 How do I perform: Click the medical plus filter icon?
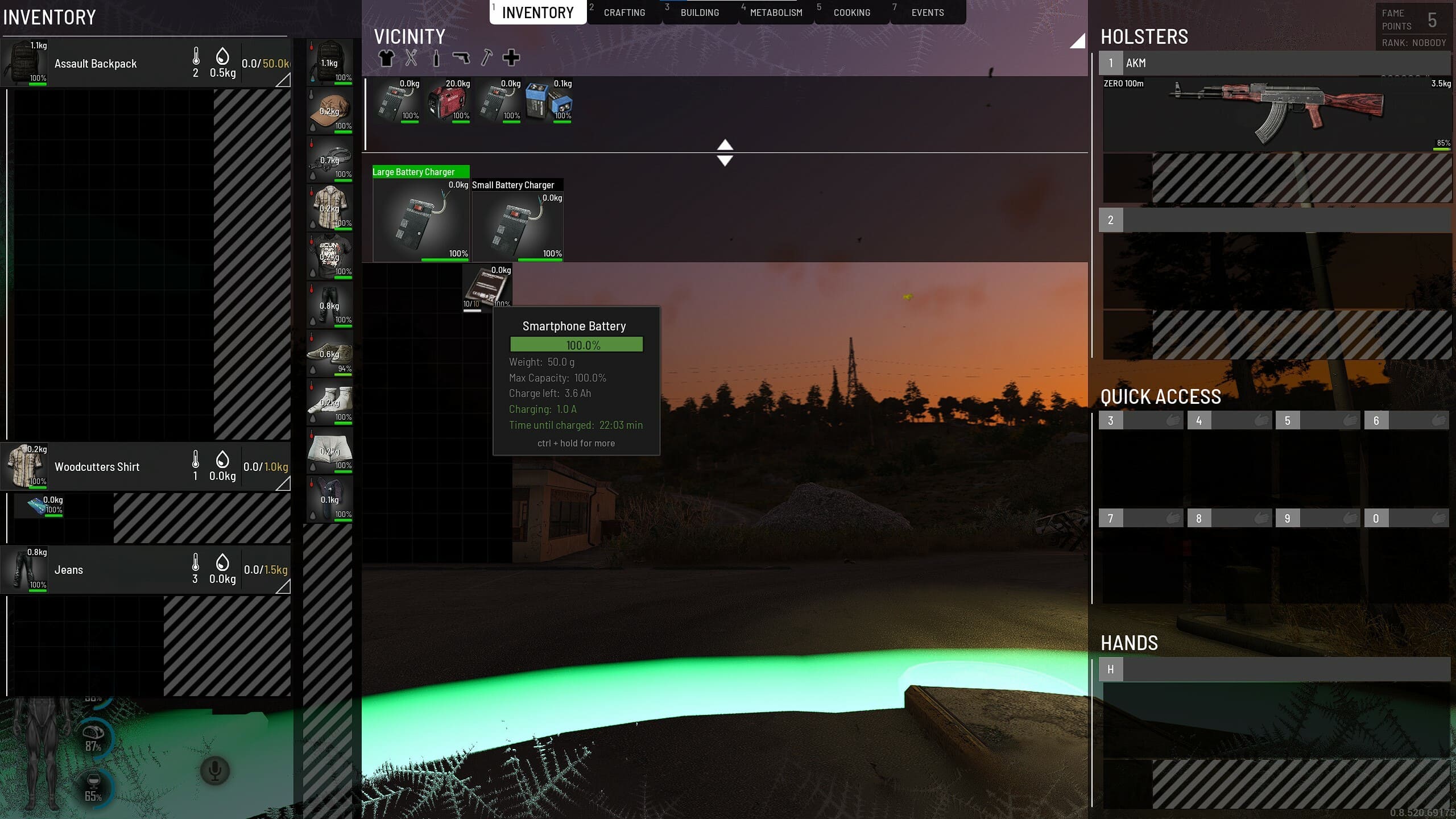pyautogui.click(x=511, y=57)
